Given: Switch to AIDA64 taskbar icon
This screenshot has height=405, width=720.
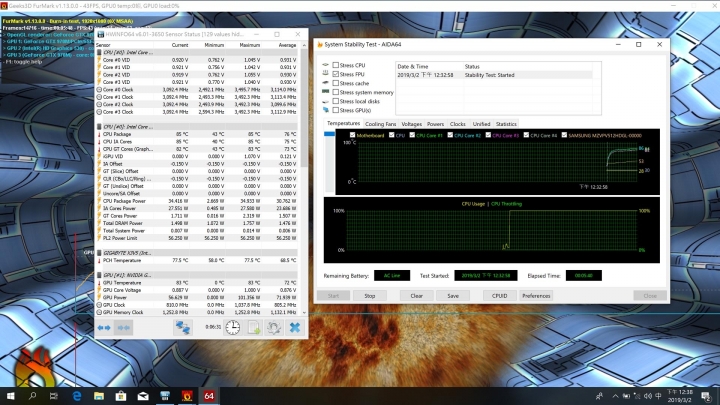Looking at the screenshot, I should click(209, 396).
